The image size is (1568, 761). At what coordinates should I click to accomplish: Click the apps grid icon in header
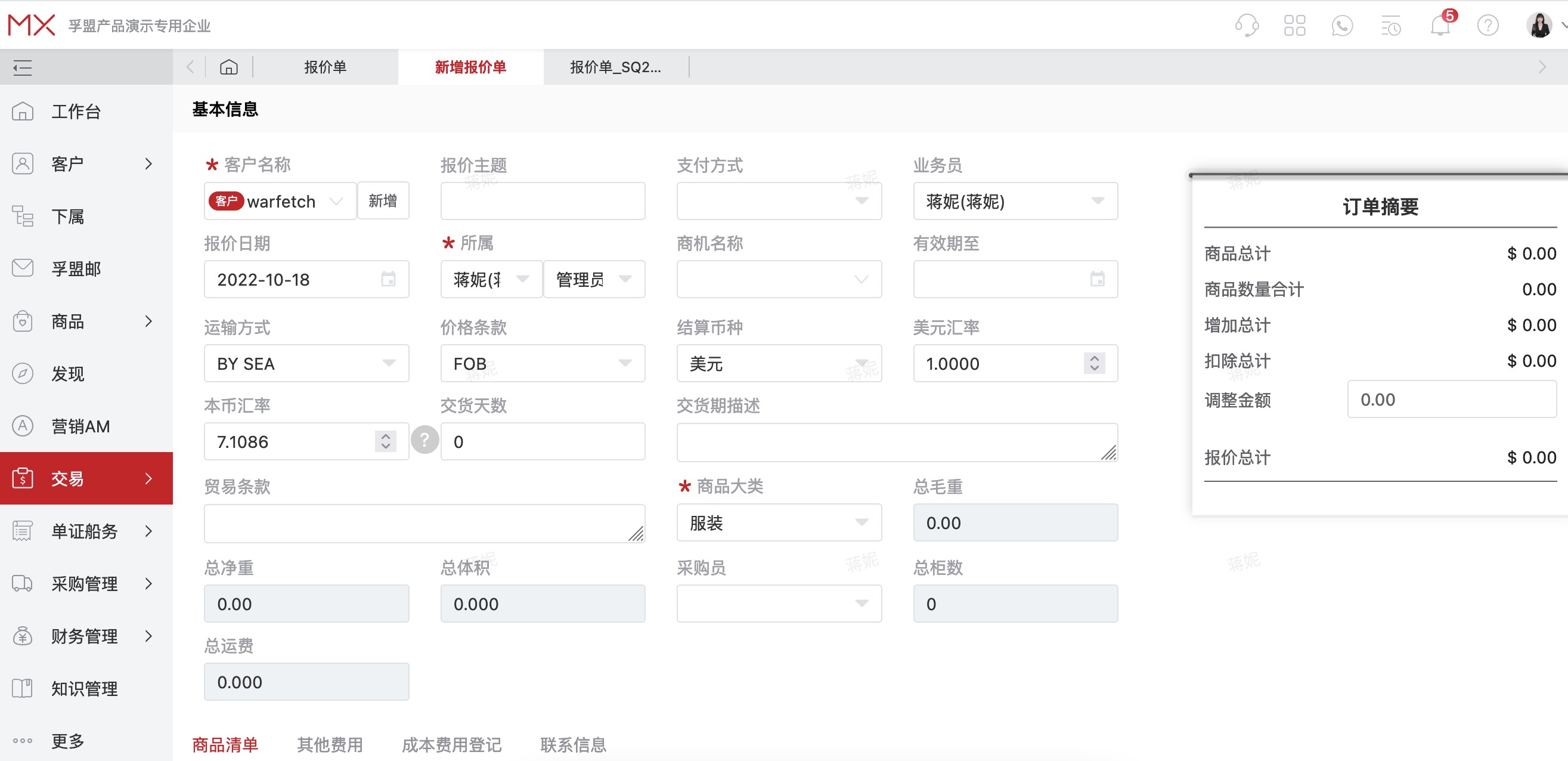point(1294,26)
